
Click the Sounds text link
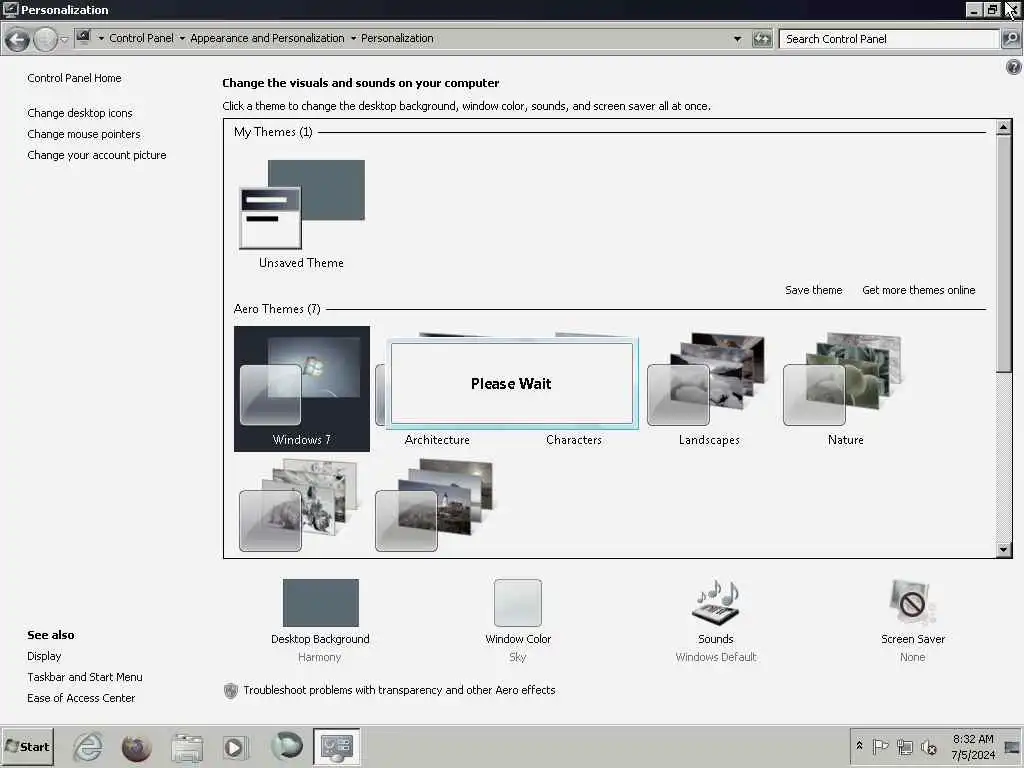click(716, 639)
